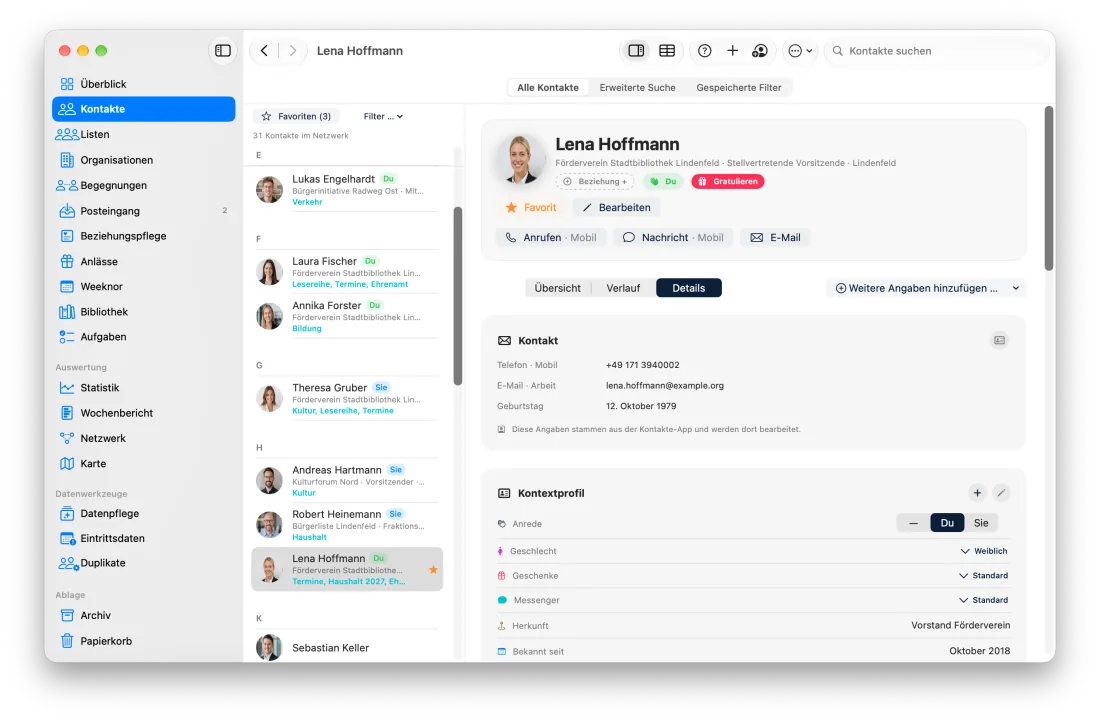Screen dimensions: 1100x721
Task: Expand the Geschlecht Weiblich dropdown
Action: click(x=984, y=551)
